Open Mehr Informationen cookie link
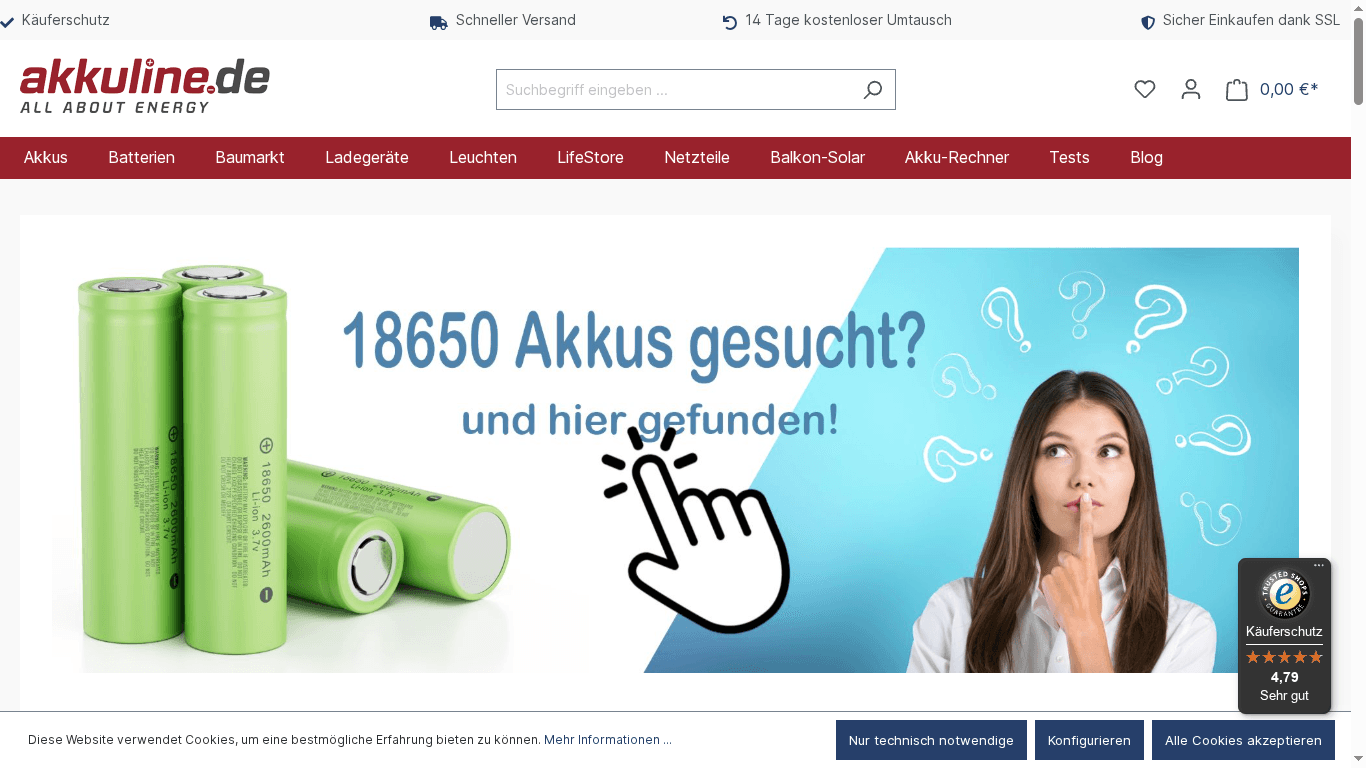Screen dimensions: 1366x768 (x=607, y=740)
